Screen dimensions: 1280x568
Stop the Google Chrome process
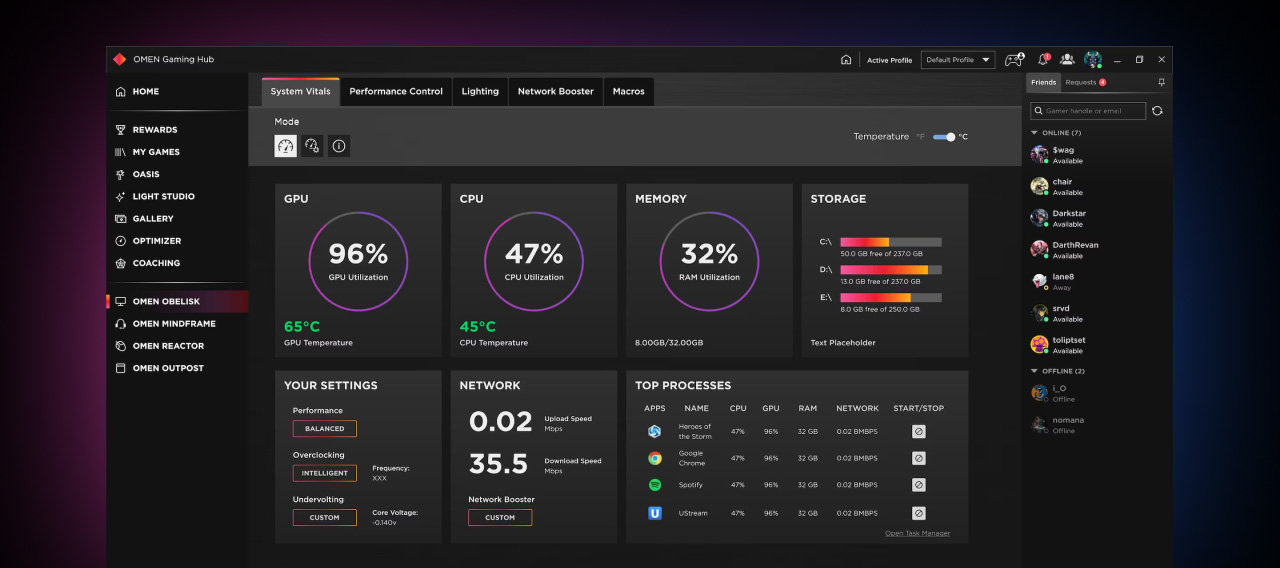[x=918, y=458]
